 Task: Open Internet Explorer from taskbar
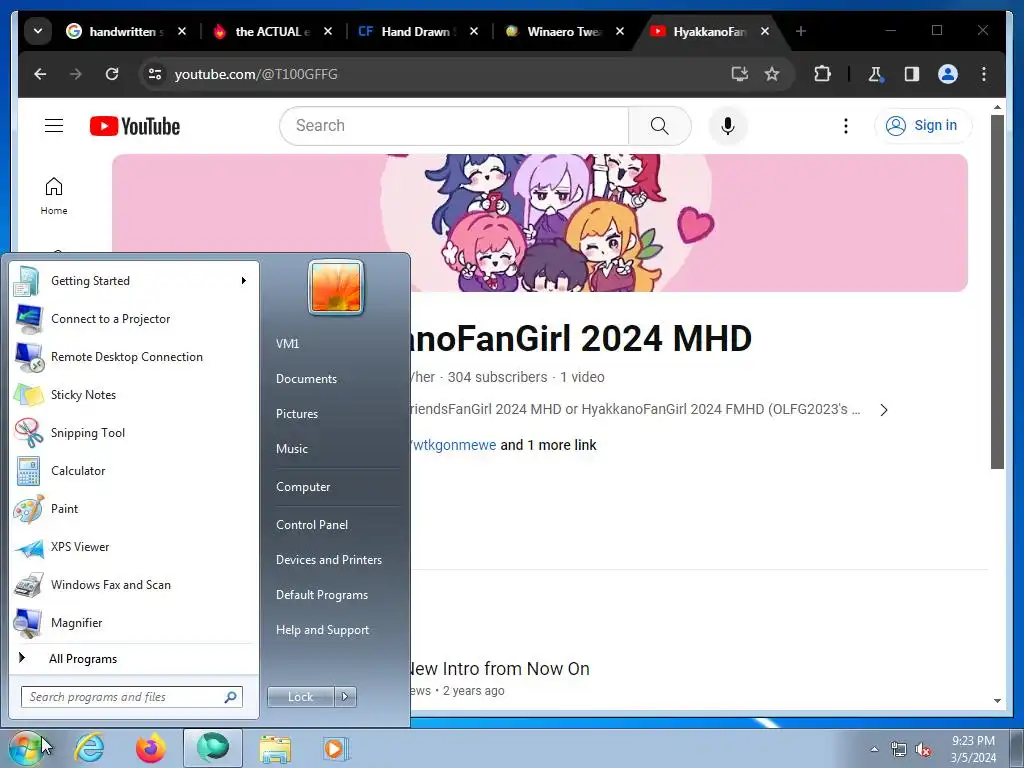(x=89, y=748)
